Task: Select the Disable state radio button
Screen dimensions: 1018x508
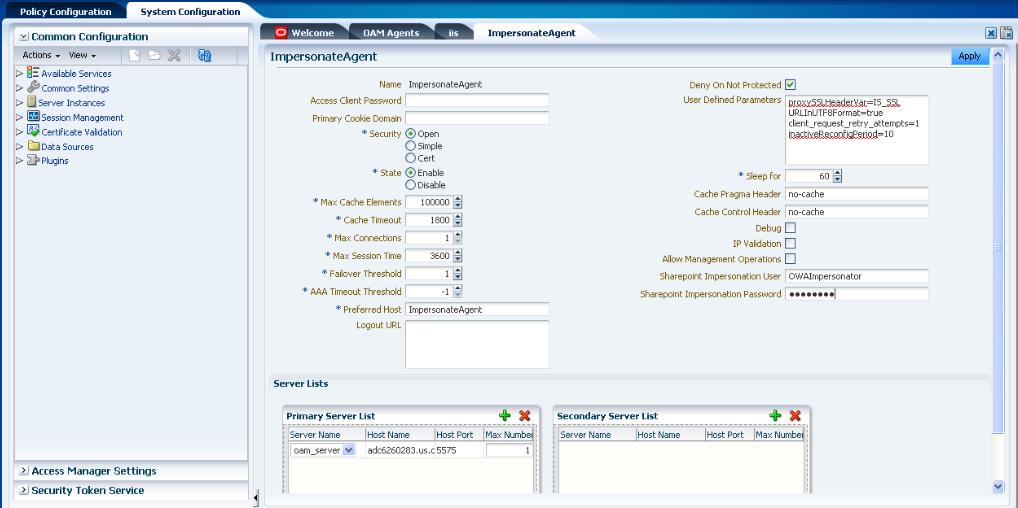Action: [x=410, y=185]
